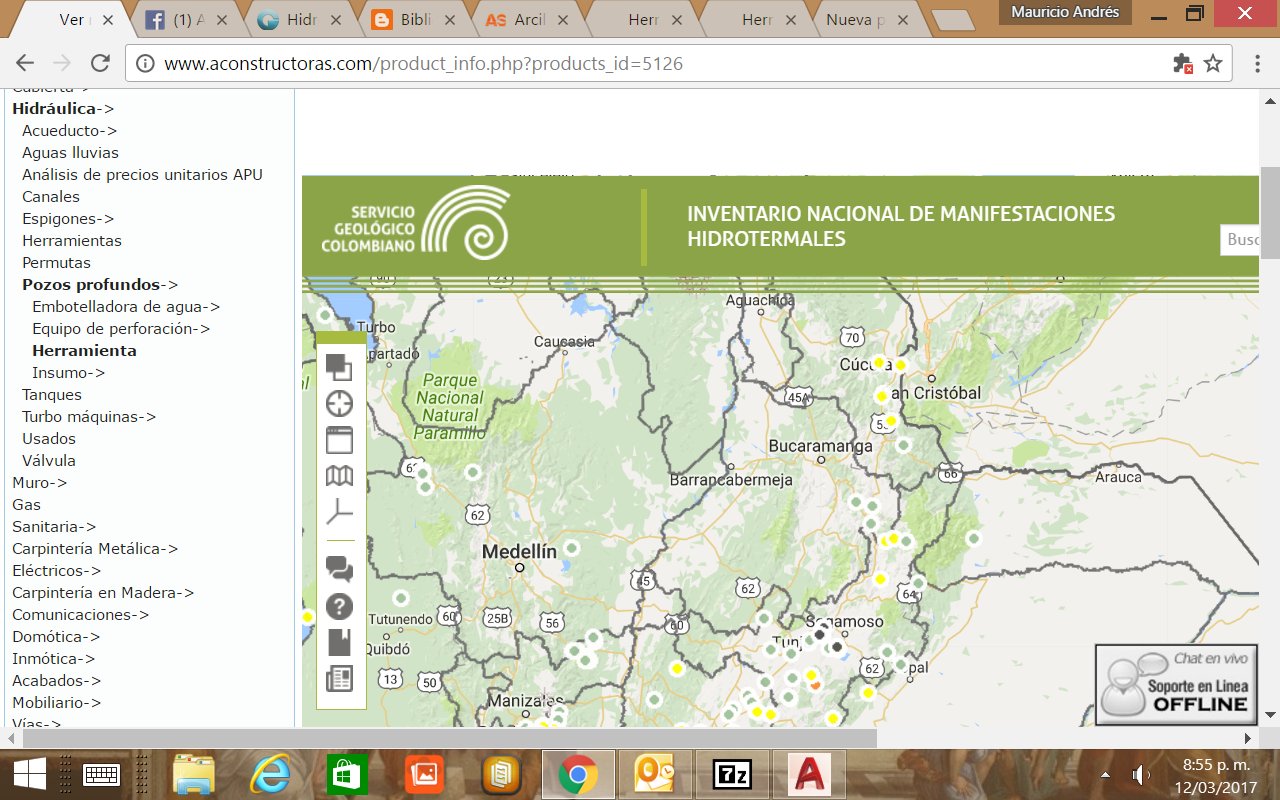The image size is (1280, 800).
Task: Open the touch keyboard from taskbar
Action: (102, 774)
